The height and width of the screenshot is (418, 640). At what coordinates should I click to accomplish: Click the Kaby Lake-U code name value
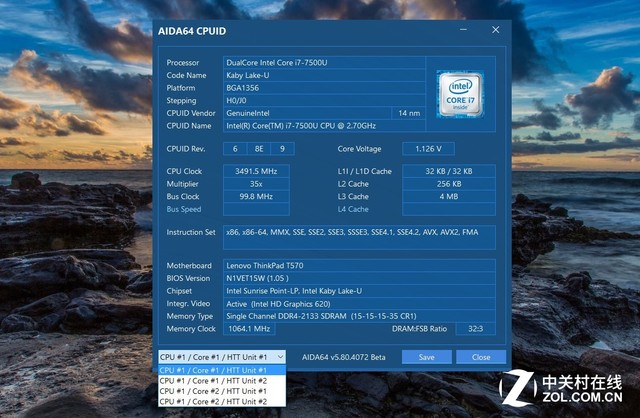[x=324, y=75]
